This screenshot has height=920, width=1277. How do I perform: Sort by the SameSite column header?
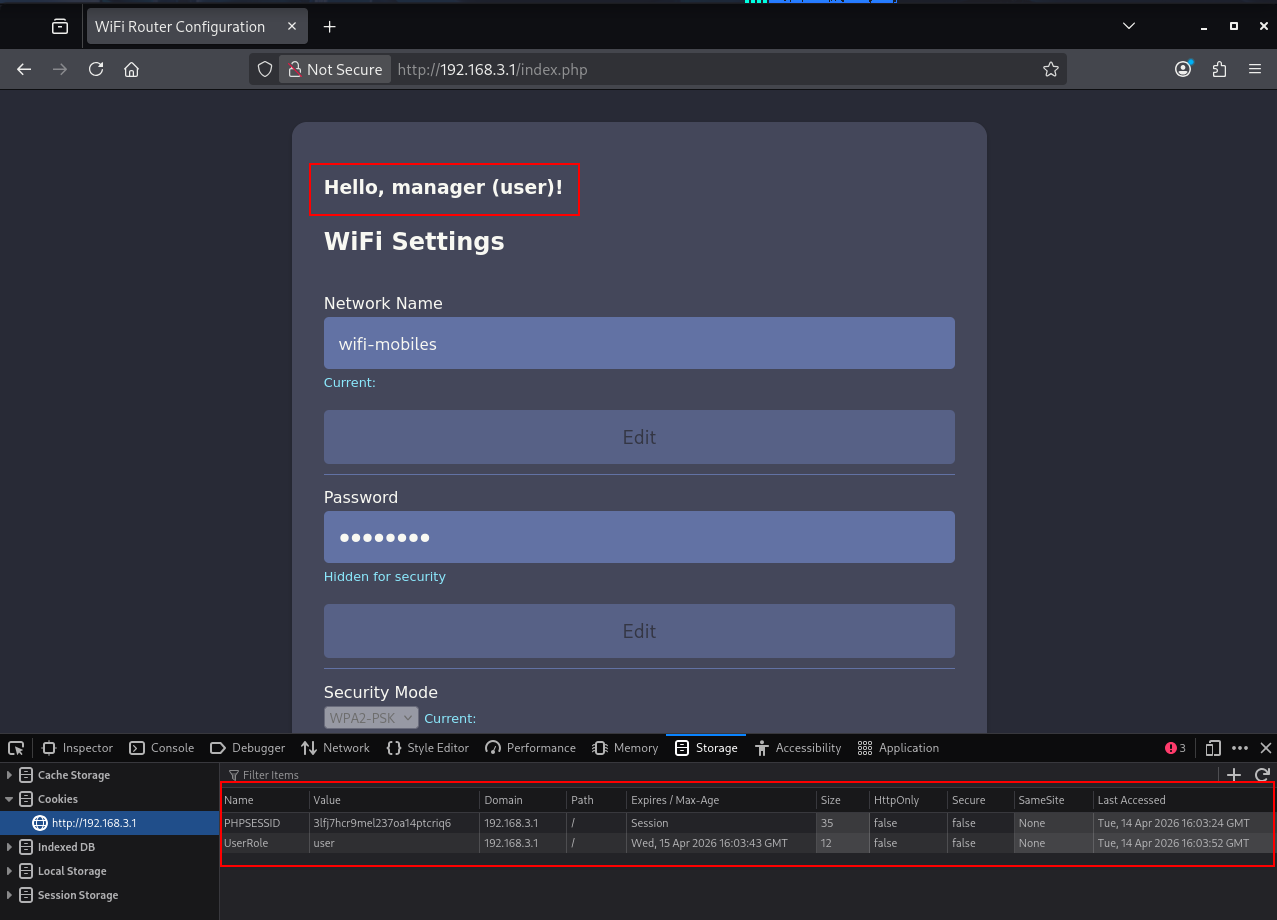(x=1053, y=800)
